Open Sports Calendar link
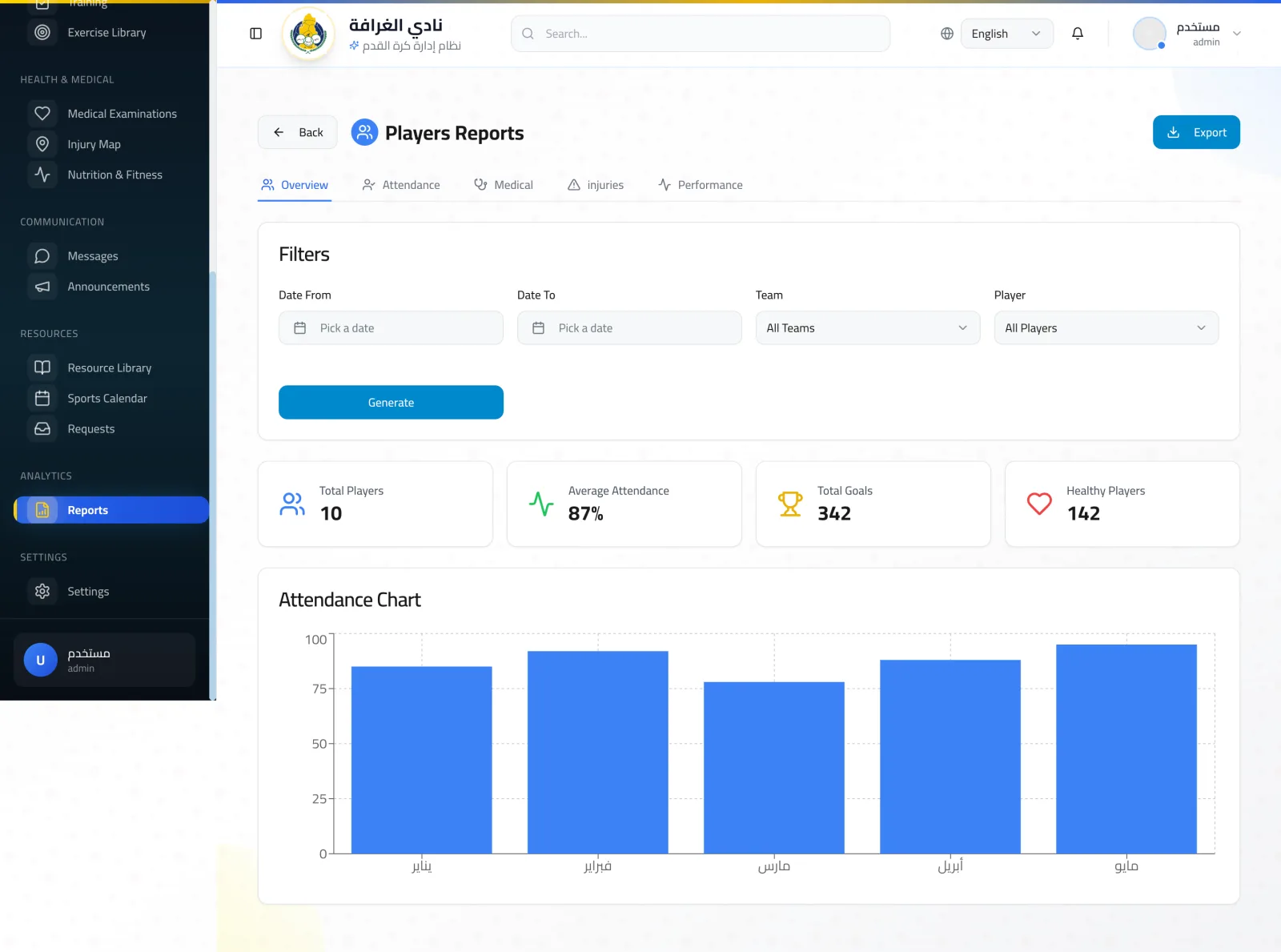Image resolution: width=1281 pixels, height=952 pixels. pyautogui.click(x=107, y=398)
